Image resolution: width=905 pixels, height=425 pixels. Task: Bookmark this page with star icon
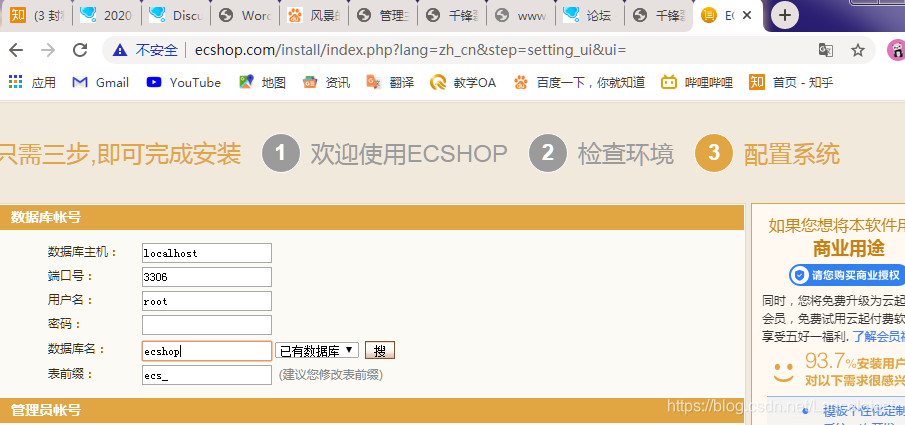pos(858,50)
